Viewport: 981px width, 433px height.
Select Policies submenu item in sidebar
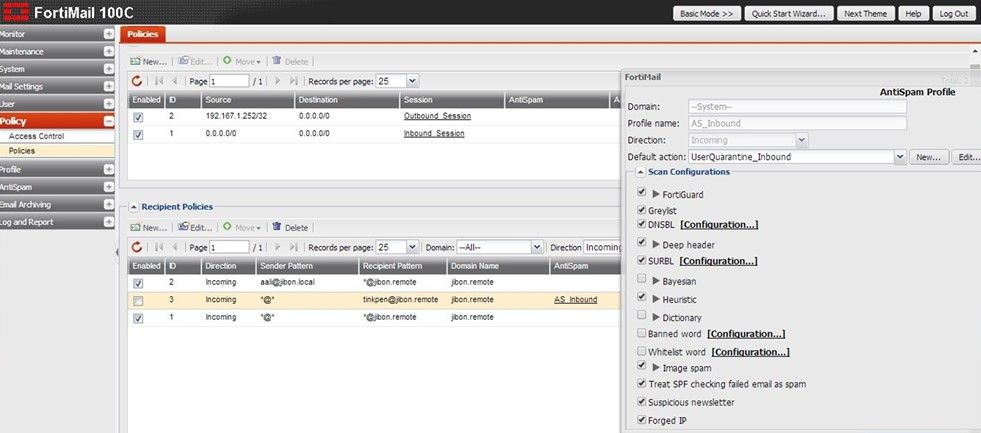tap(57, 151)
